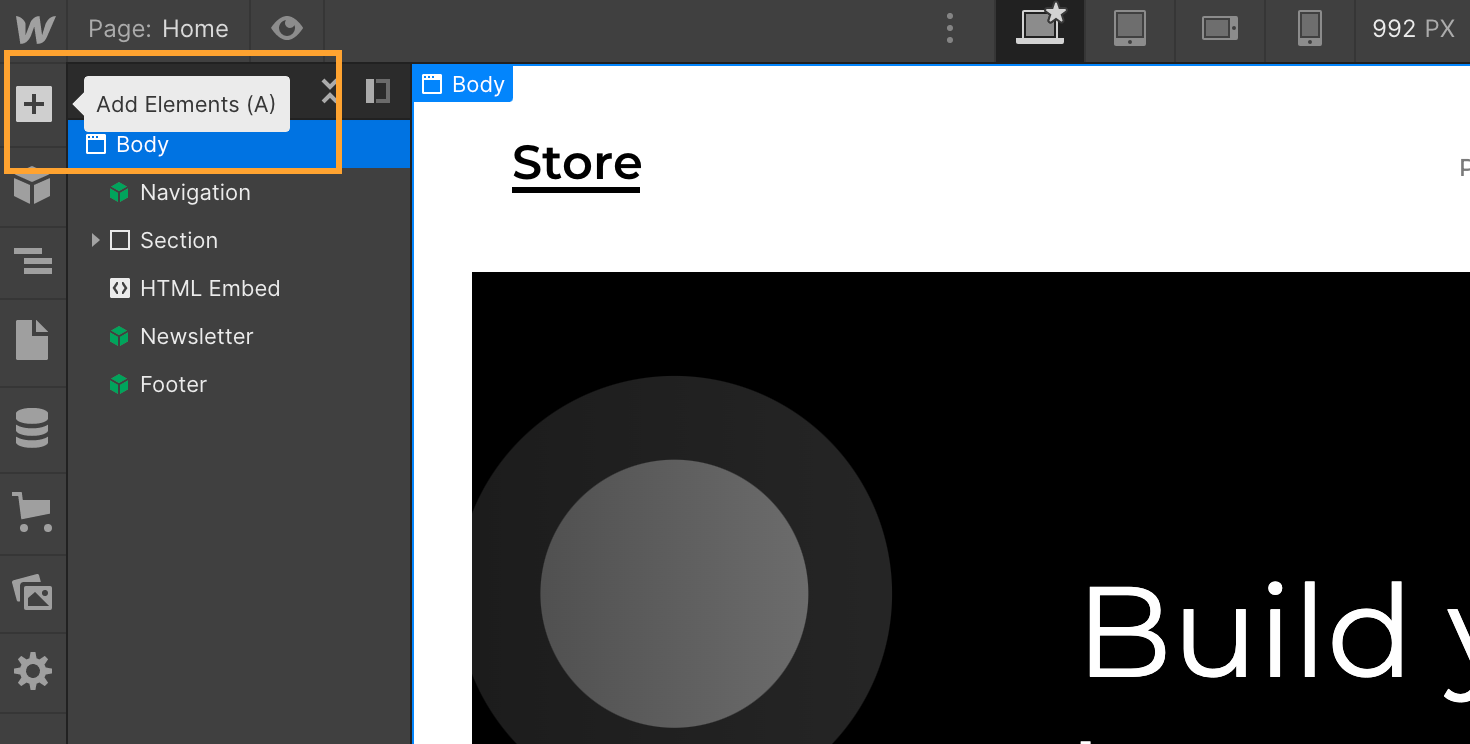The height and width of the screenshot is (744, 1470).
Task: Switch to the Mobile portrait breakpoint
Action: (x=1310, y=29)
